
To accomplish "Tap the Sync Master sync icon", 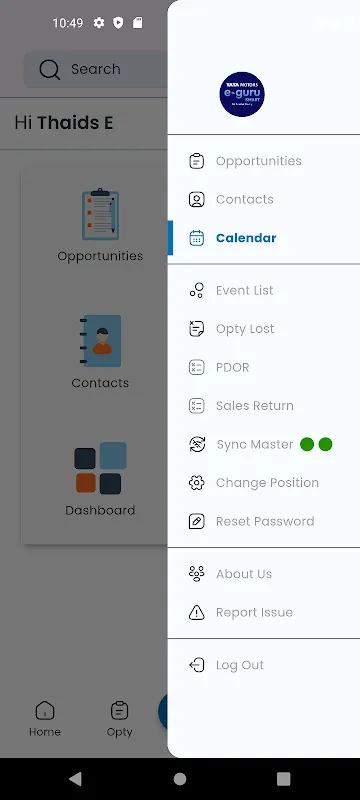I will [x=197, y=444].
